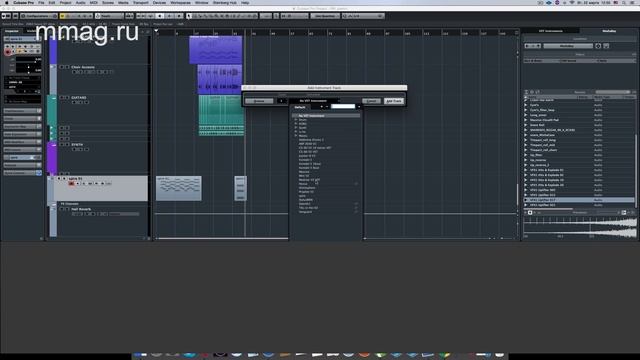Open the Project menu

coord(65,2)
